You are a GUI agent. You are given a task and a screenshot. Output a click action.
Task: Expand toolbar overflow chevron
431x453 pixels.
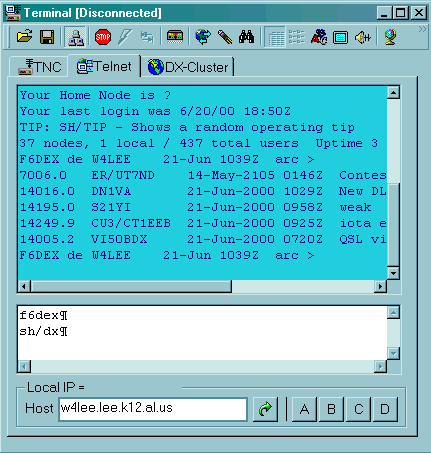422,29
